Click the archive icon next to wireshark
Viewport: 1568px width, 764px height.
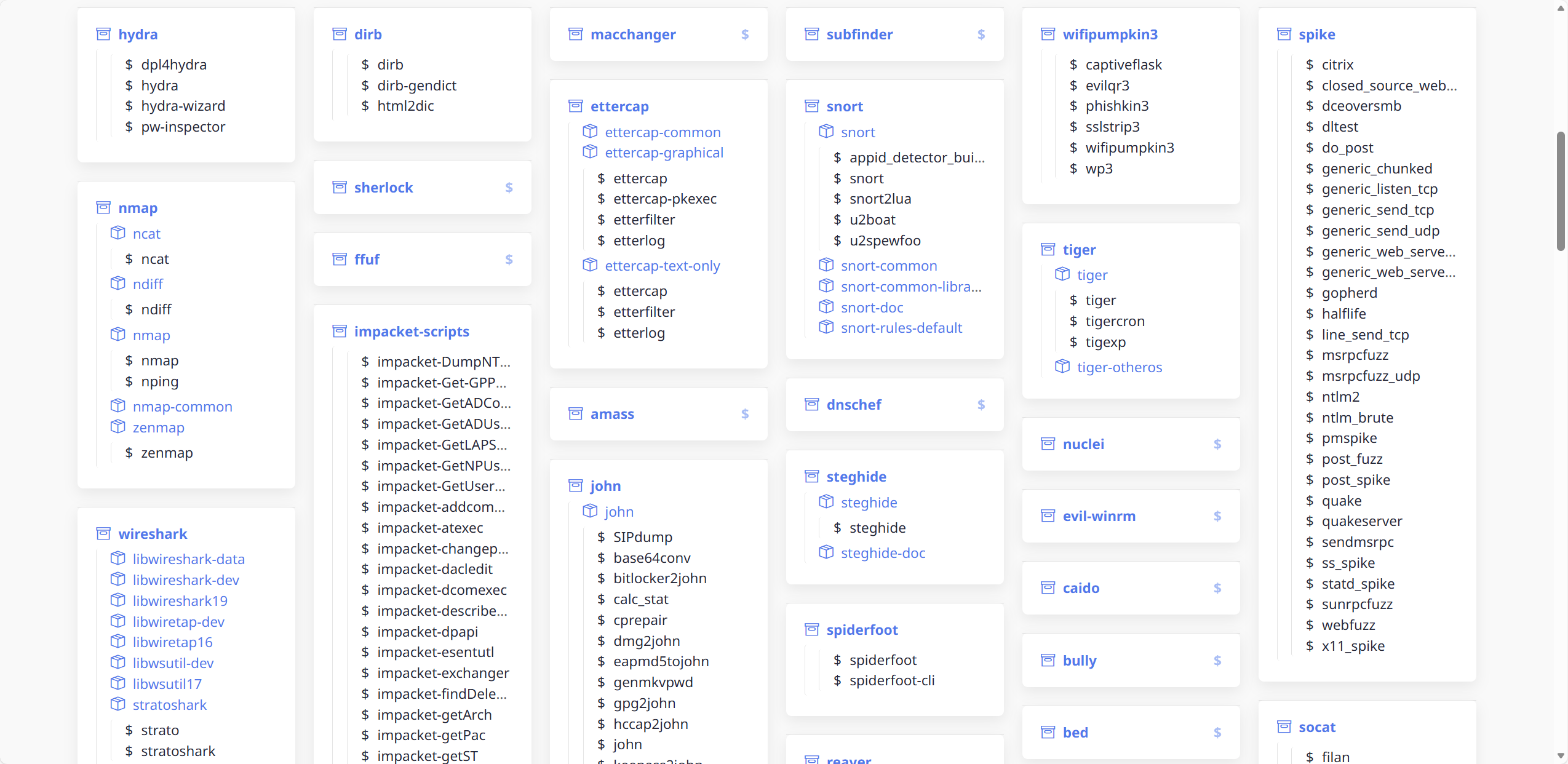pyautogui.click(x=103, y=533)
